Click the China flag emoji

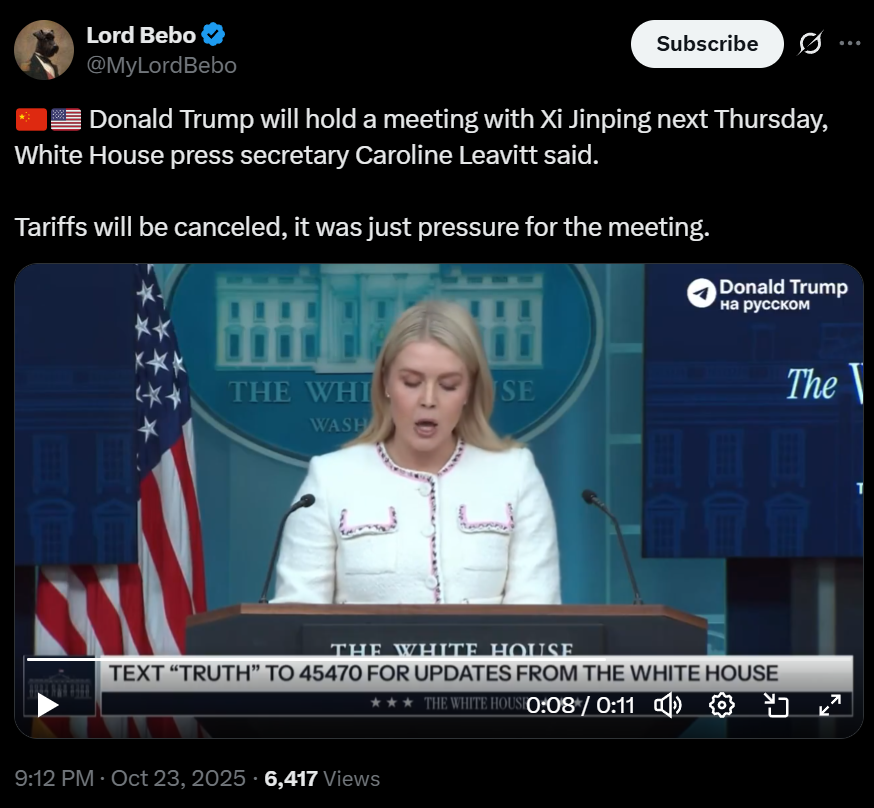[x=31, y=119]
